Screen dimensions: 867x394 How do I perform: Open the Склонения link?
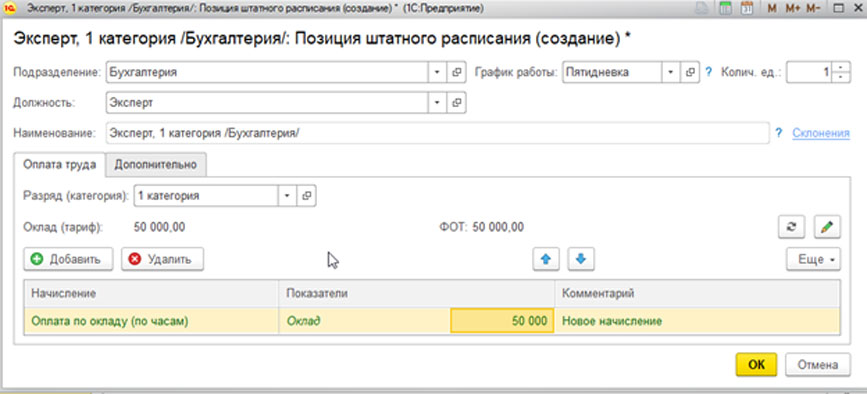pos(821,133)
